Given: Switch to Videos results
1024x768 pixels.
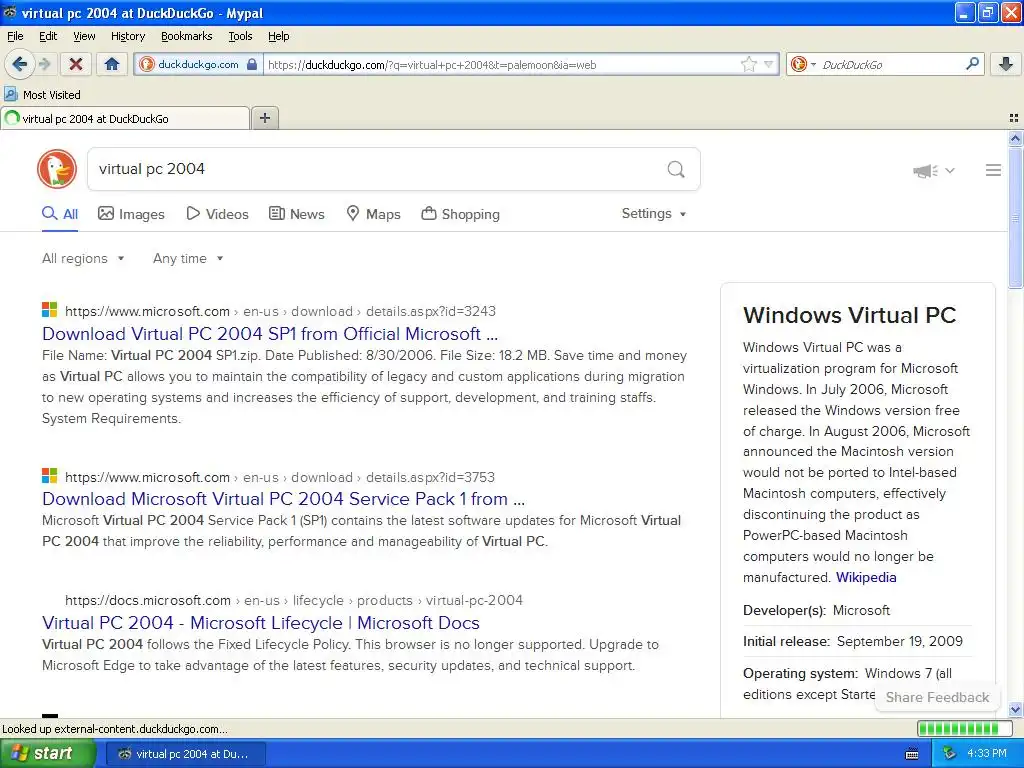Looking at the screenshot, I should 217,214.
